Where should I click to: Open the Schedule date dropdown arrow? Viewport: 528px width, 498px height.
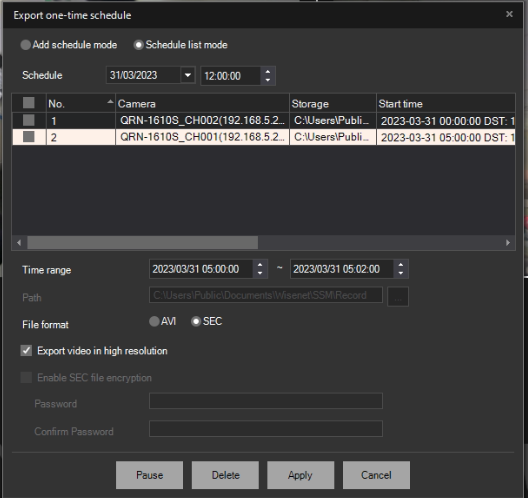tap(188, 75)
